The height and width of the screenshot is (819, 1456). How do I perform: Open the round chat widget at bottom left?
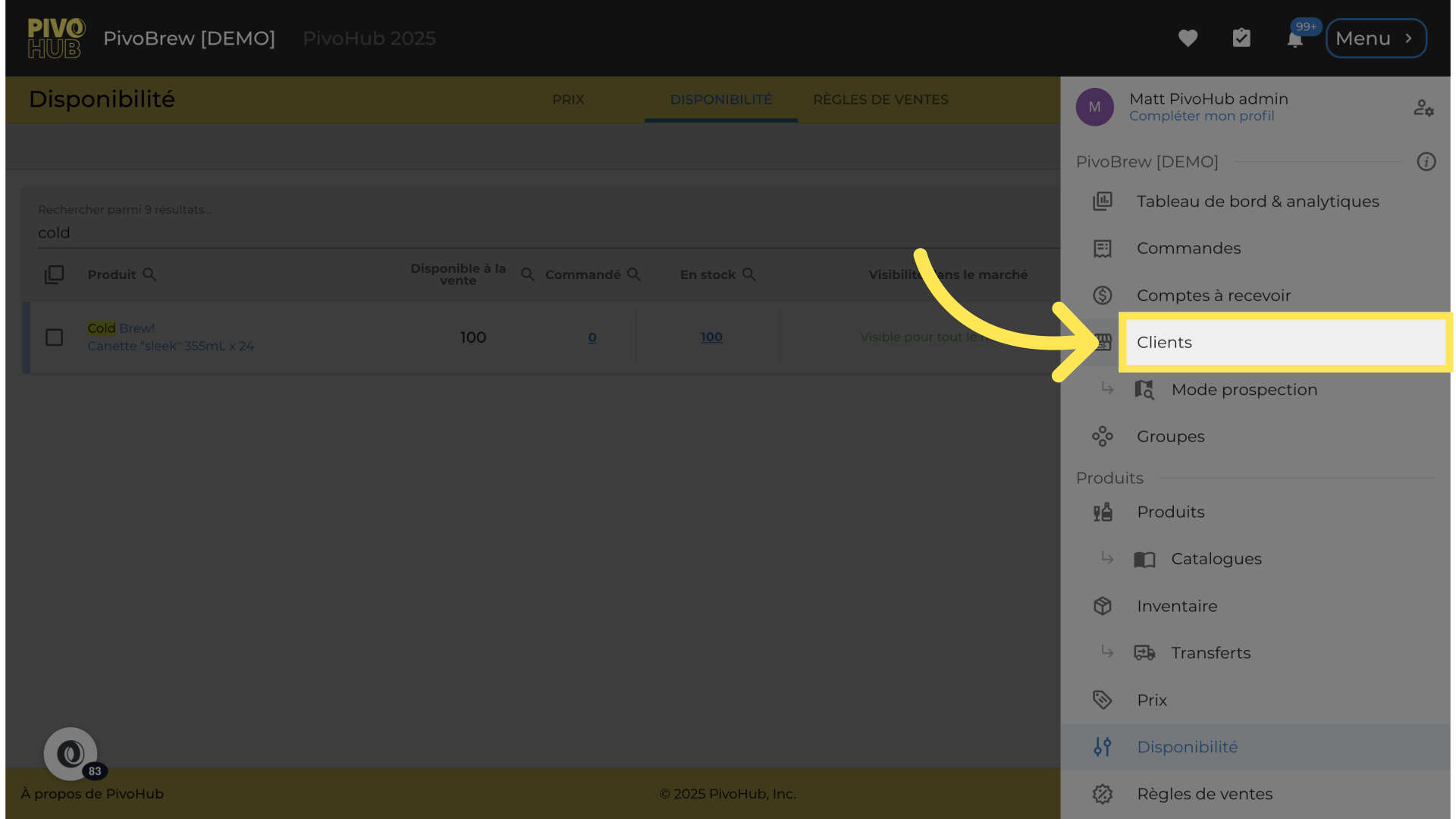pyautogui.click(x=71, y=754)
